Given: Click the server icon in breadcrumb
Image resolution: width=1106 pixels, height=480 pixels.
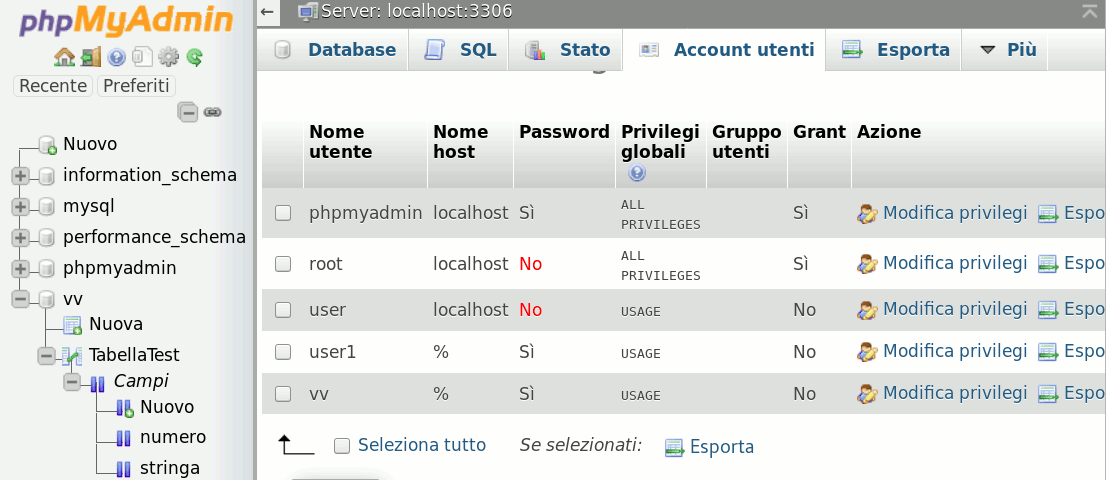Looking at the screenshot, I should [x=308, y=11].
